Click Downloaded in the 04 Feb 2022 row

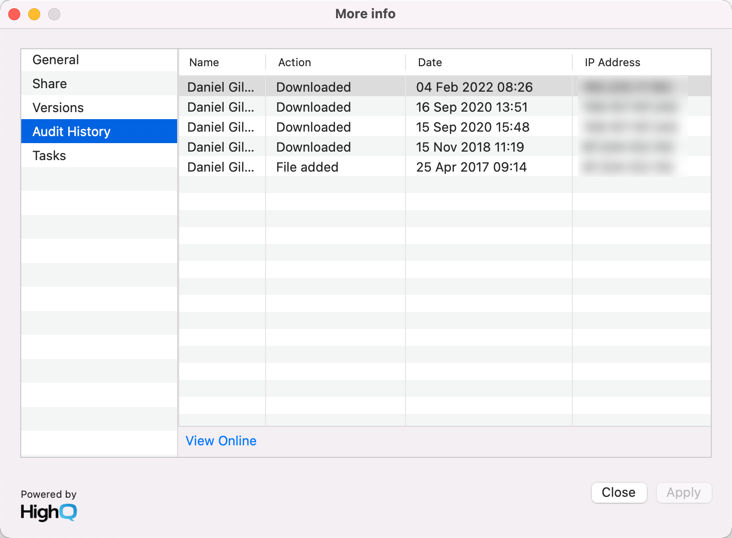pyautogui.click(x=313, y=87)
